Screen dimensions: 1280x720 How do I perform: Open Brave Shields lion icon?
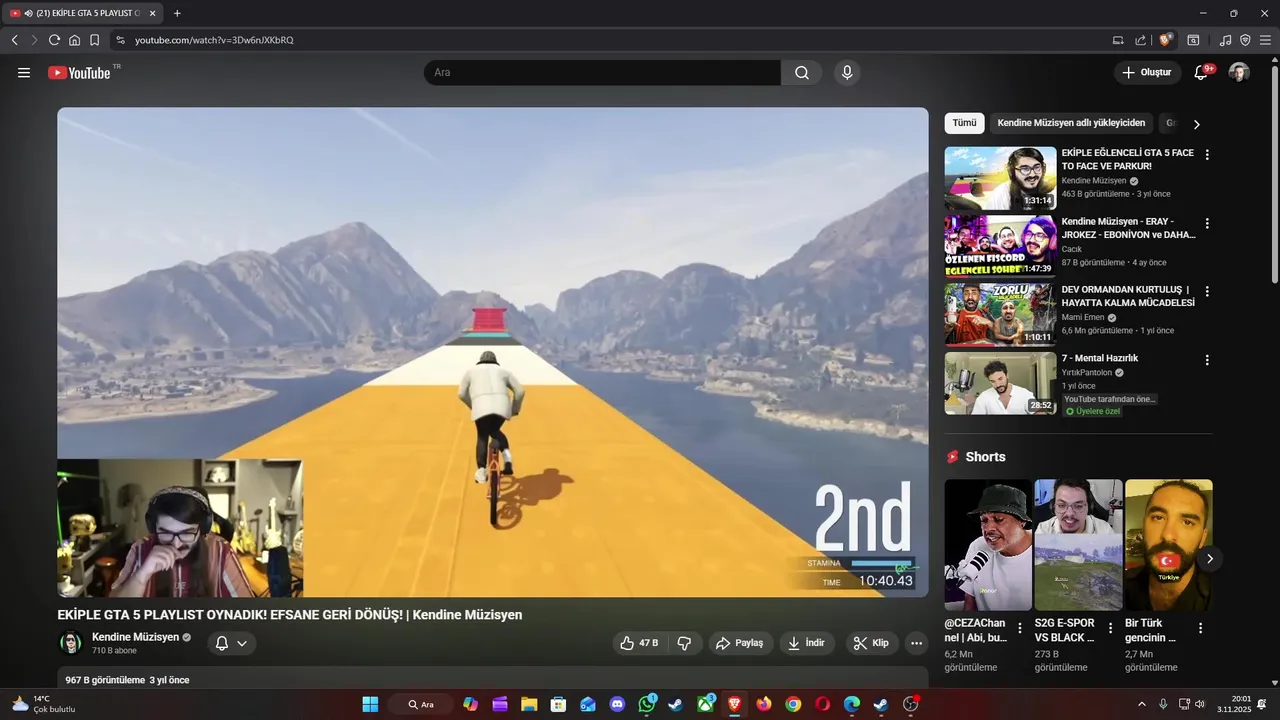tap(1166, 40)
